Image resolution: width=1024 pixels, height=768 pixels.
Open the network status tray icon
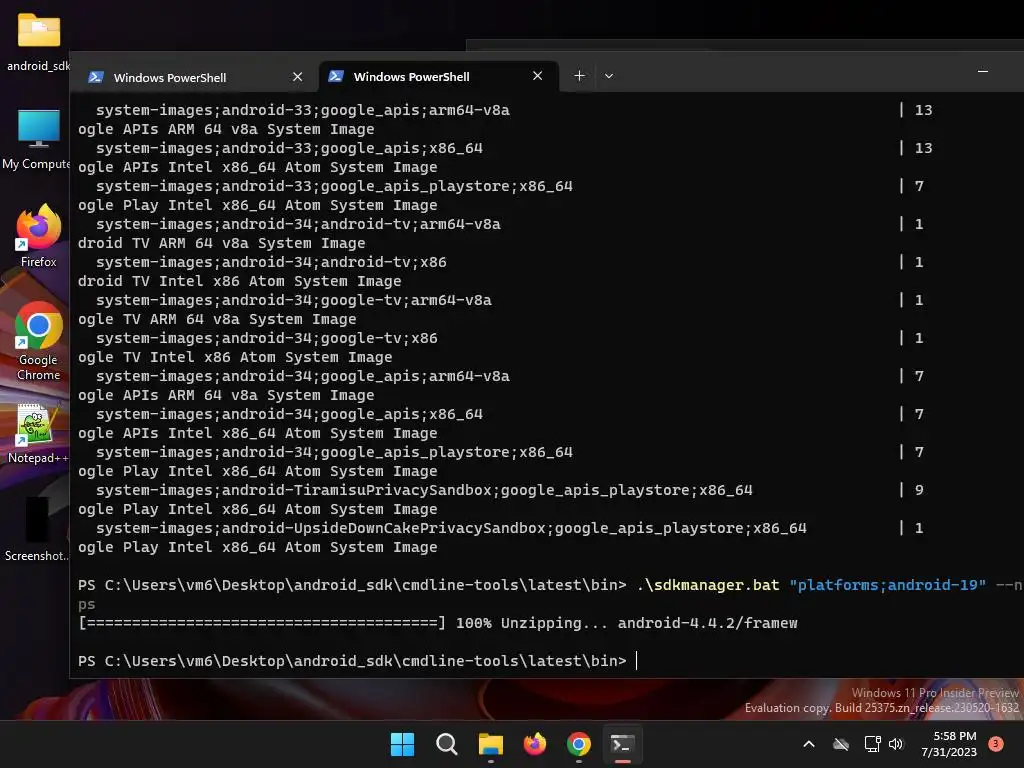pyautogui.click(x=872, y=744)
